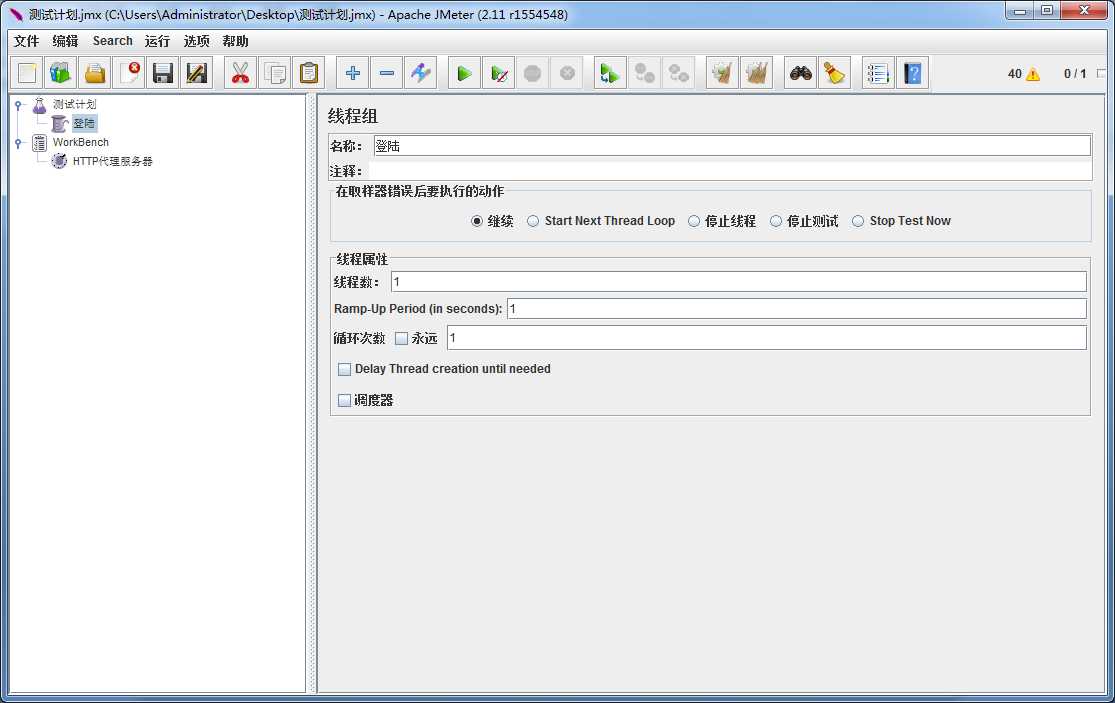1115x703 pixels.
Task: Click the Expand All plus icon
Action: pyautogui.click(x=353, y=73)
